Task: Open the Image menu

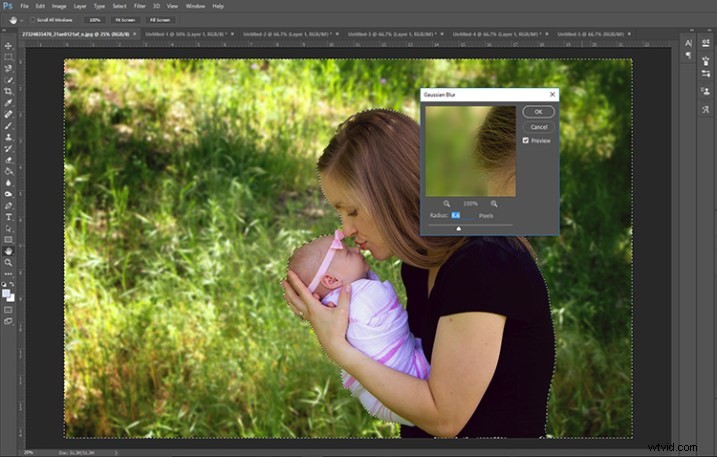Action: pos(59,6)
